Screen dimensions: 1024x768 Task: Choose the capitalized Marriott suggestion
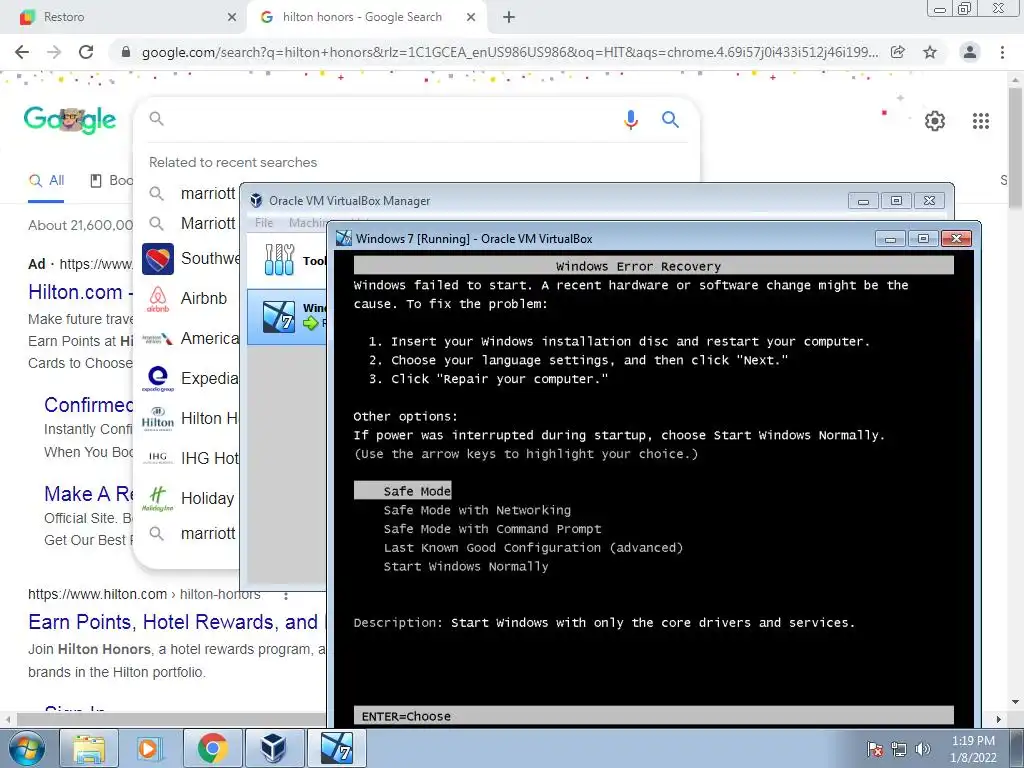tap(191, 223)
